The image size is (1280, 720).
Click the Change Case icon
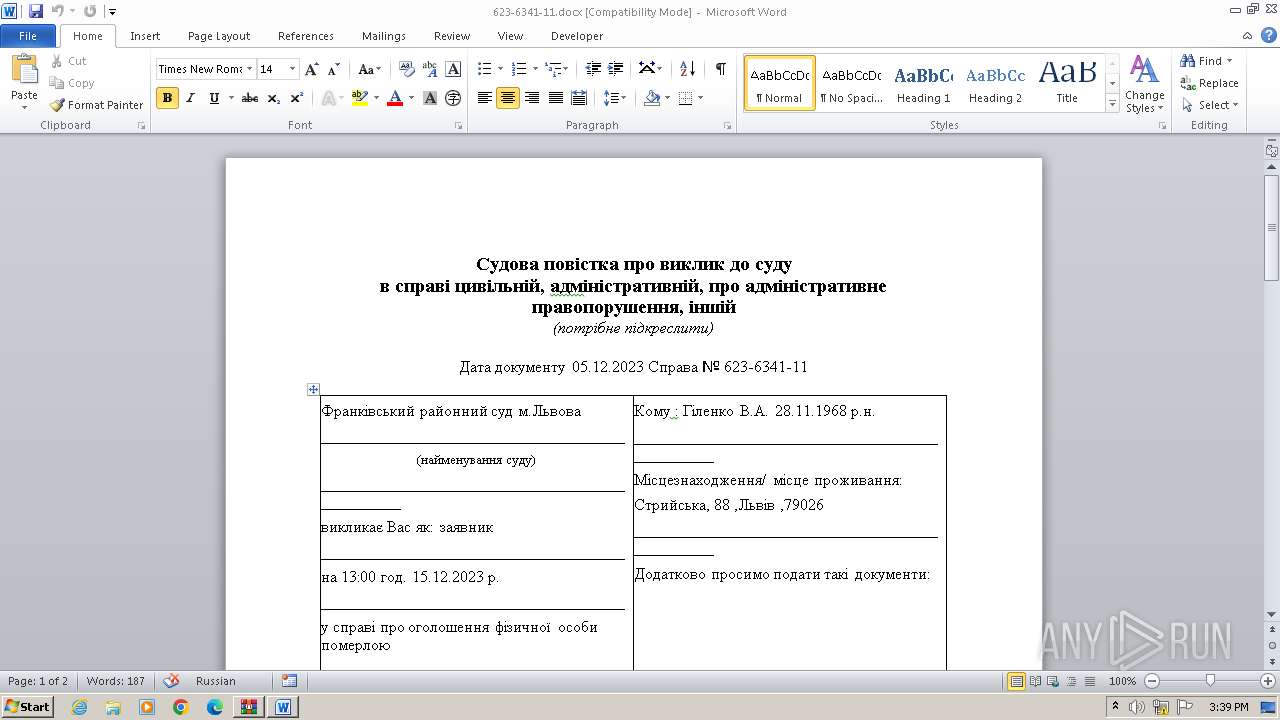click(x=367, y=69)
